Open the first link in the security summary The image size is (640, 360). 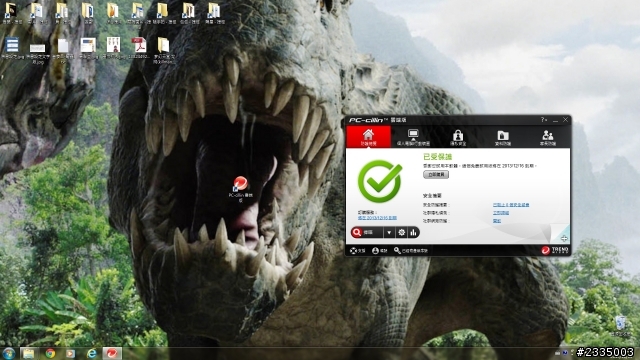click(511, 205)
